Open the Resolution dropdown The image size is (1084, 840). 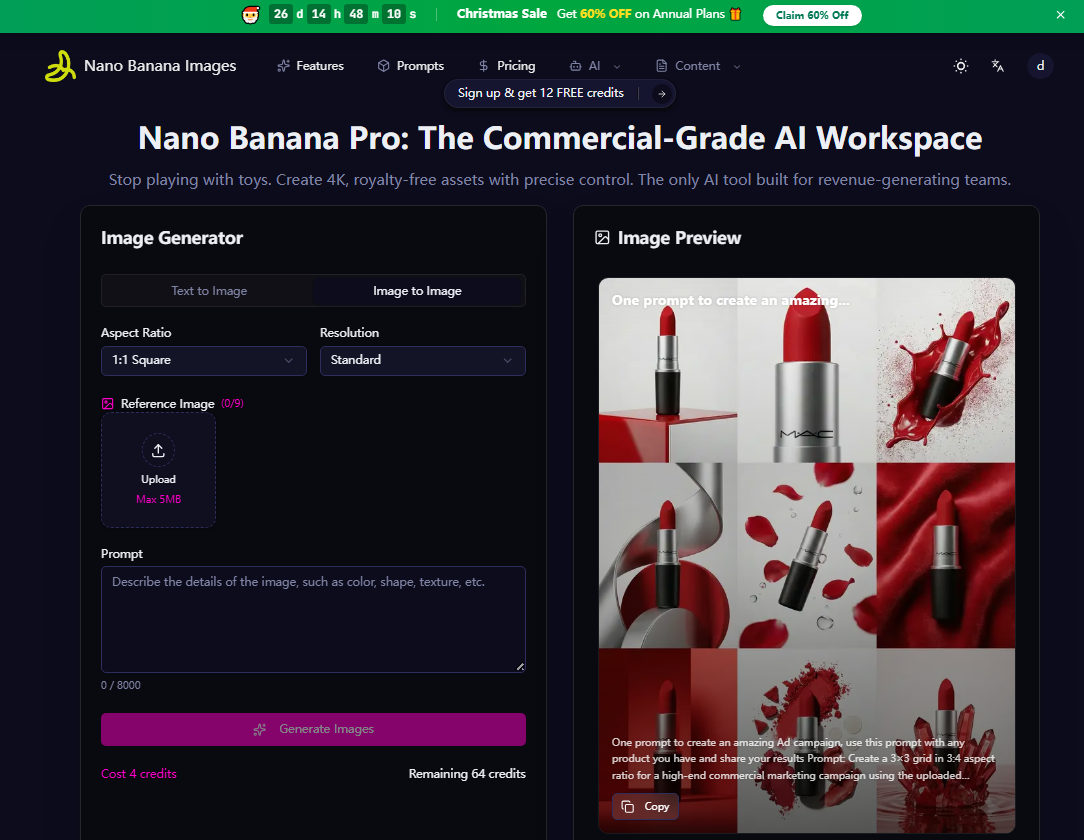point(422,361)
